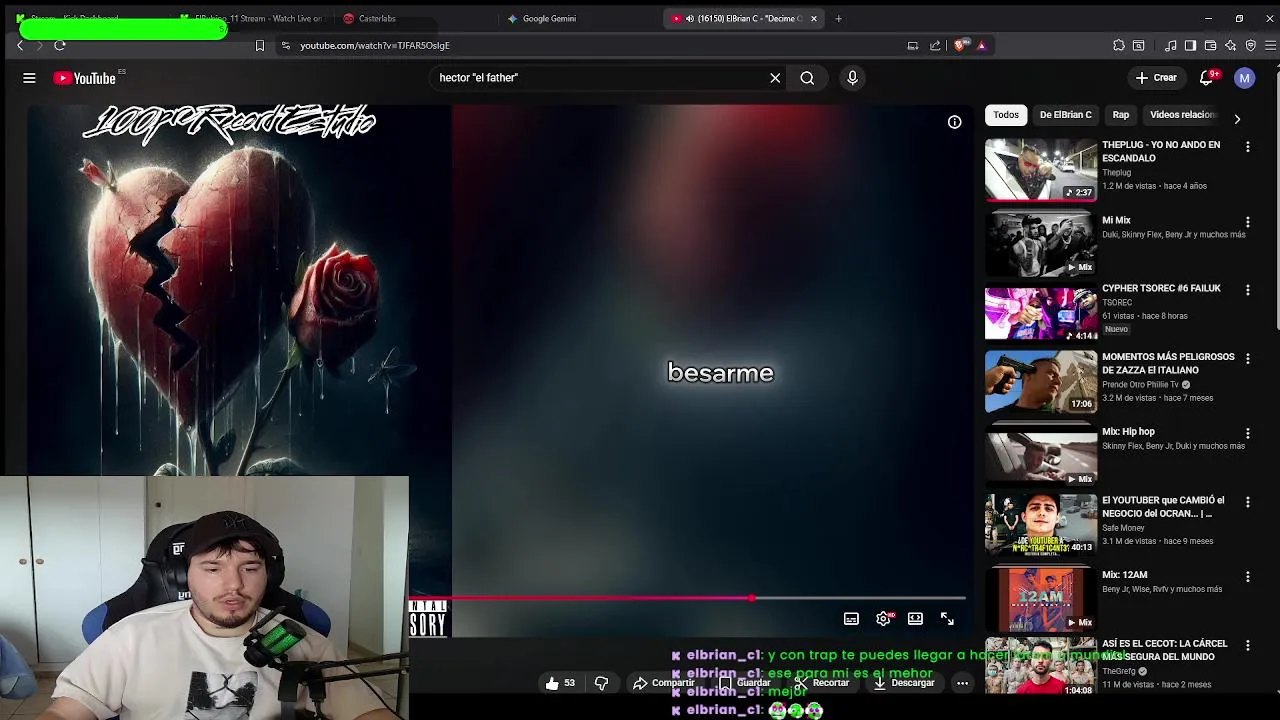Image resolution: width=1280 pixels, height=720 pixels.
Task: Open options for Mix: 12AM
Action: pos(1247,577)
